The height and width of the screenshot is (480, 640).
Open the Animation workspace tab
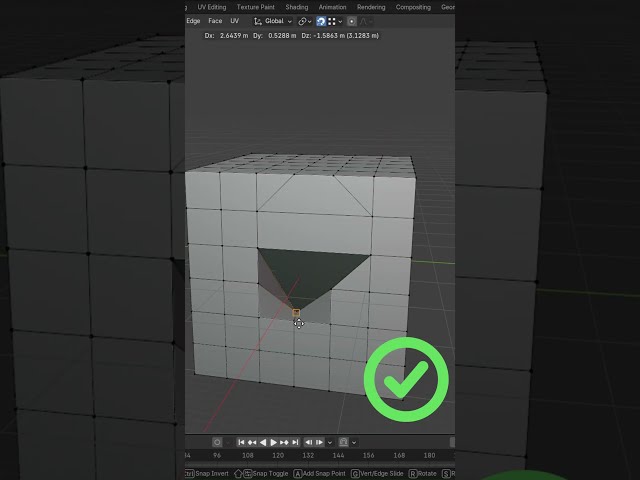(x=332, y=7)
